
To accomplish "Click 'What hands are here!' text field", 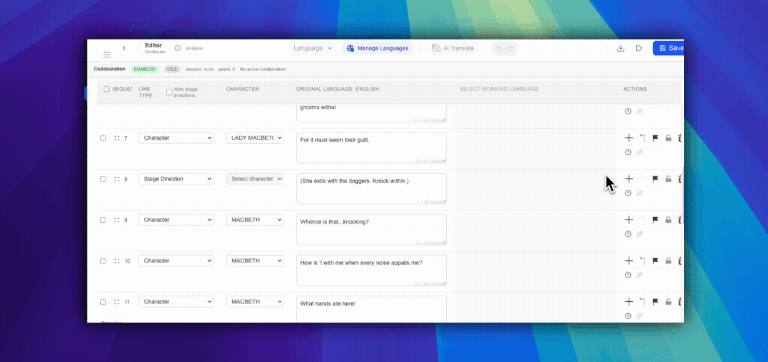I will (x=371, y=309).
